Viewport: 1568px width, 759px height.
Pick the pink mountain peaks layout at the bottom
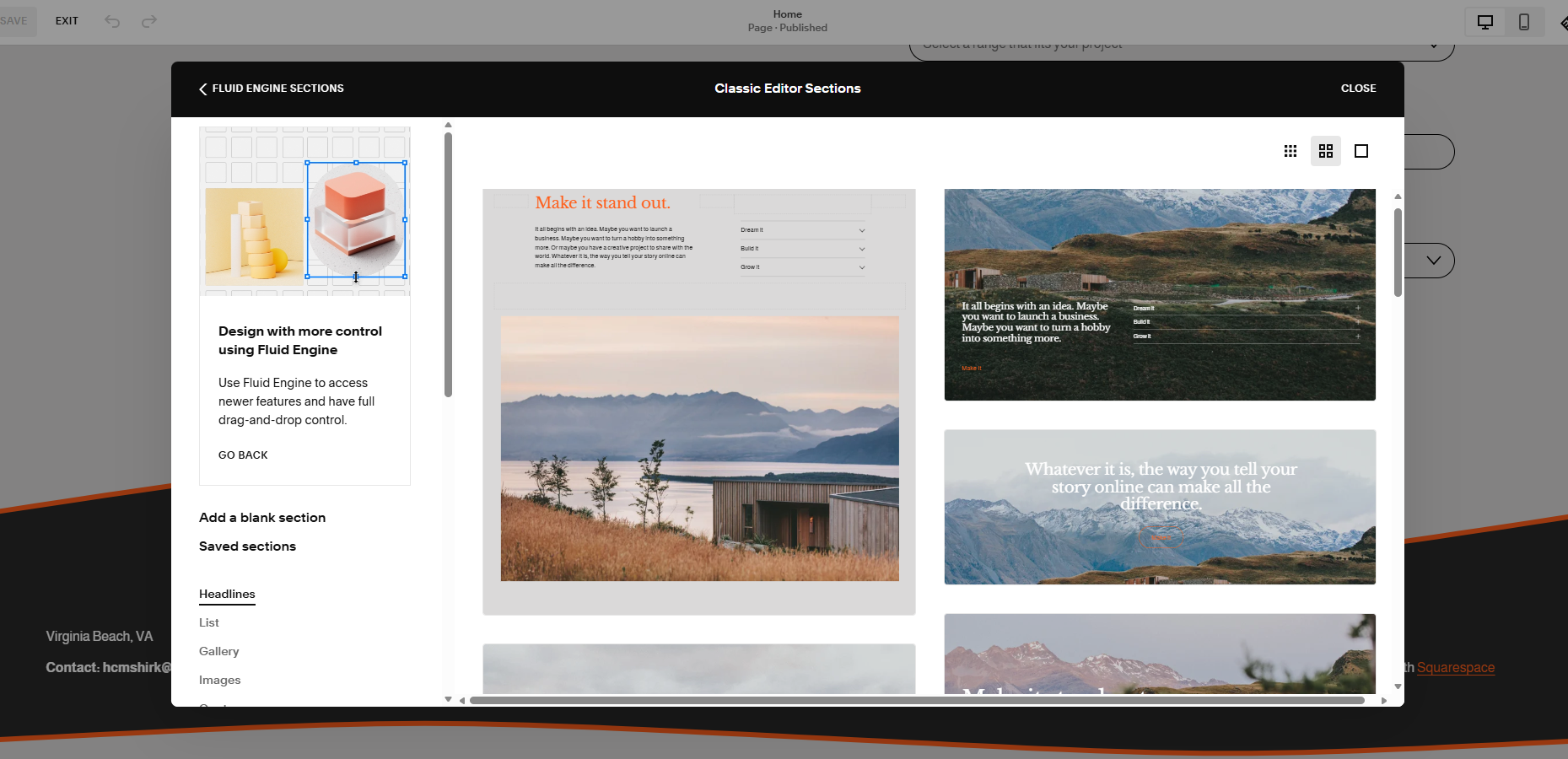click(x=1160, y=654)
